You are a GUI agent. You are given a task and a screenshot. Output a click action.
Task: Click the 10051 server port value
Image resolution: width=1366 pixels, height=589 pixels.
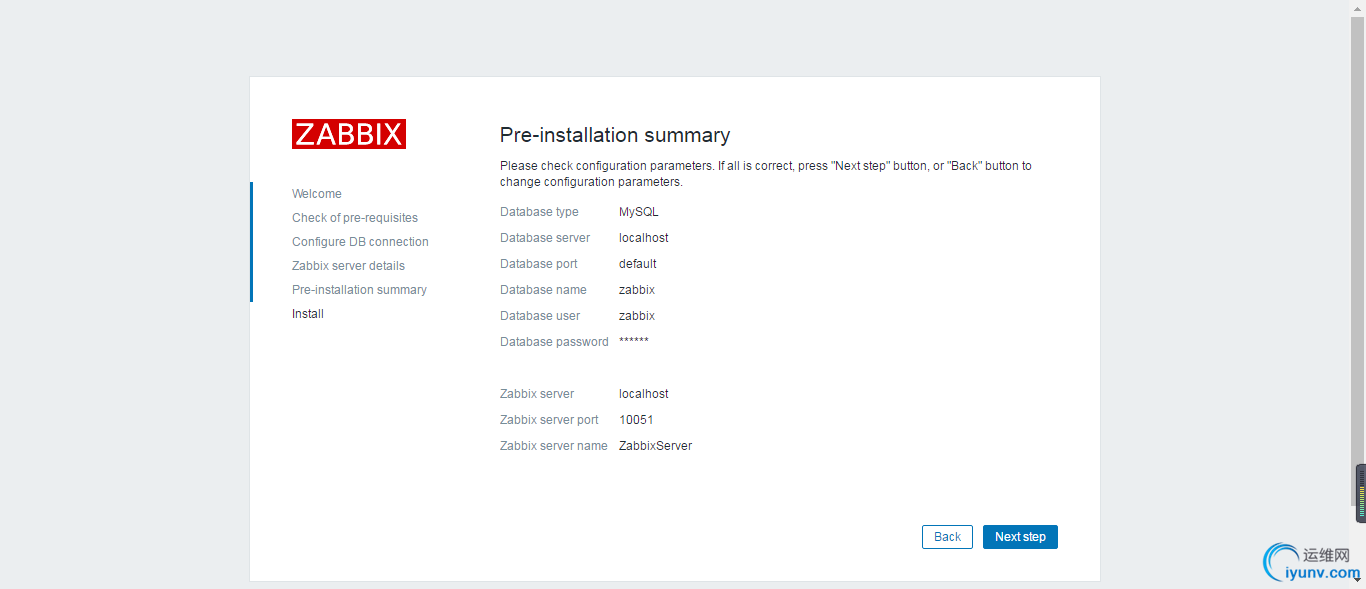(636, 420)
